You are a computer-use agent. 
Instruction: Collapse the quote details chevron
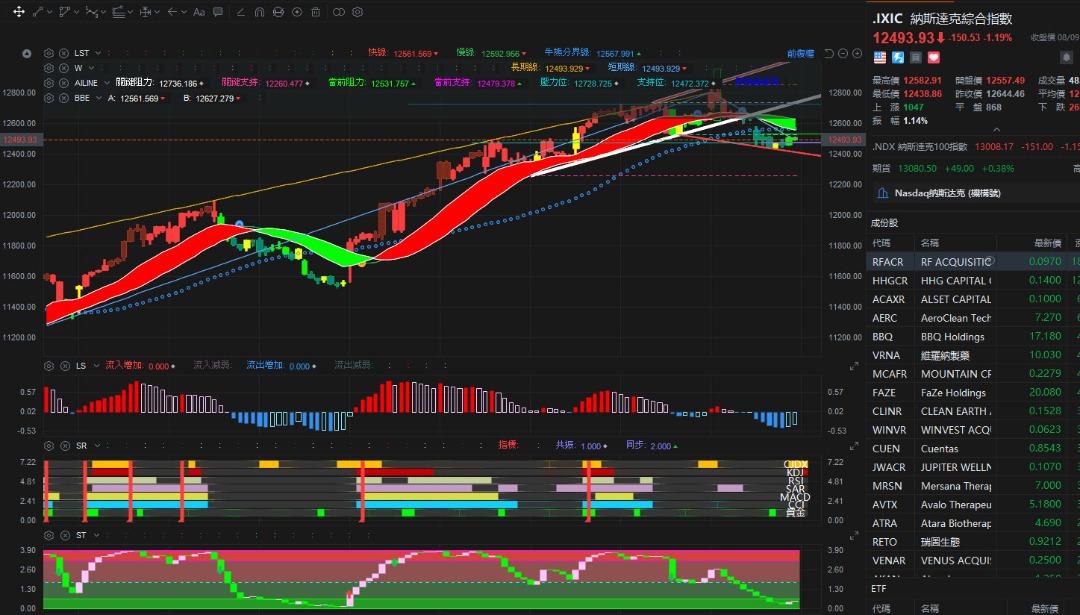point(996,130)
